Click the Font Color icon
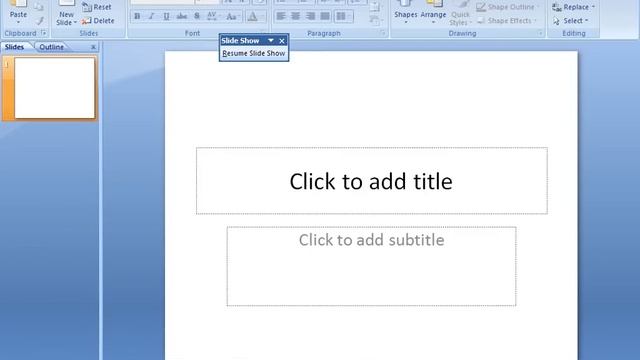The height and width of the screenshot is (360, 640). coord(253,16)
